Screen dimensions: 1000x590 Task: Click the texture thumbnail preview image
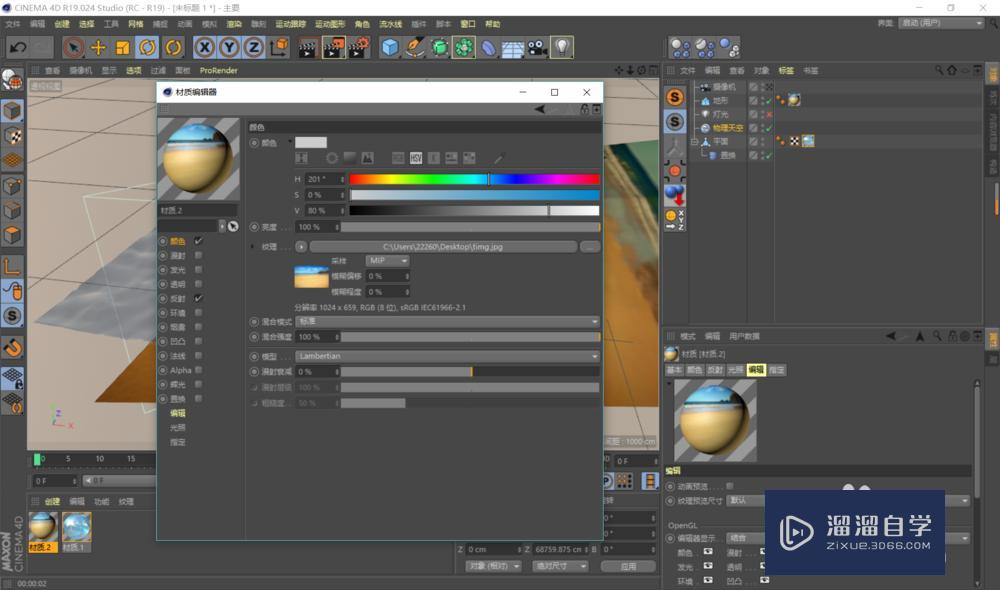tap(311, 277)
